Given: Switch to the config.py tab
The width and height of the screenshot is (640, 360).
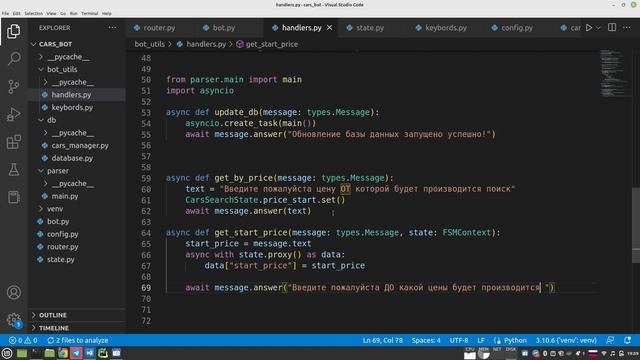Looking at the screenshot, I should [517, 28].
